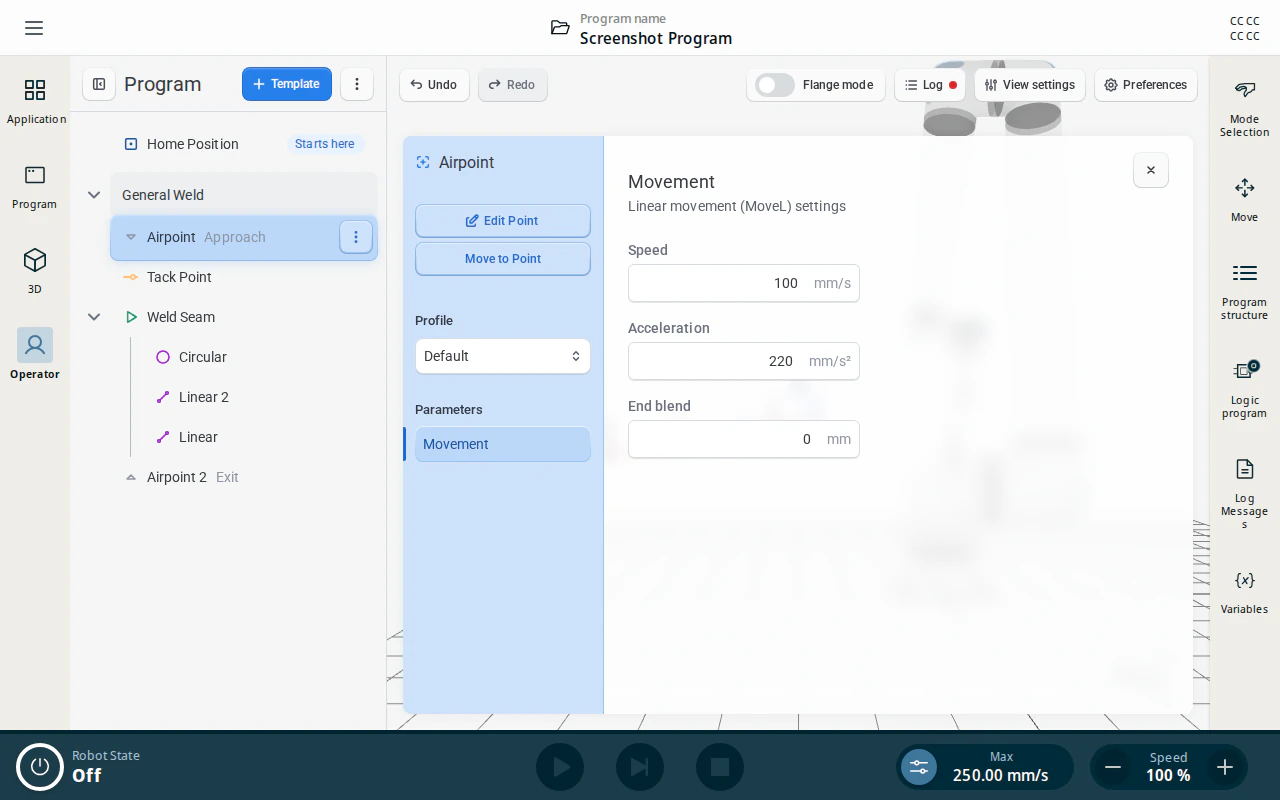Open the max speed limit settings icon
The image size is (1280, 800).
click(919, 767)
